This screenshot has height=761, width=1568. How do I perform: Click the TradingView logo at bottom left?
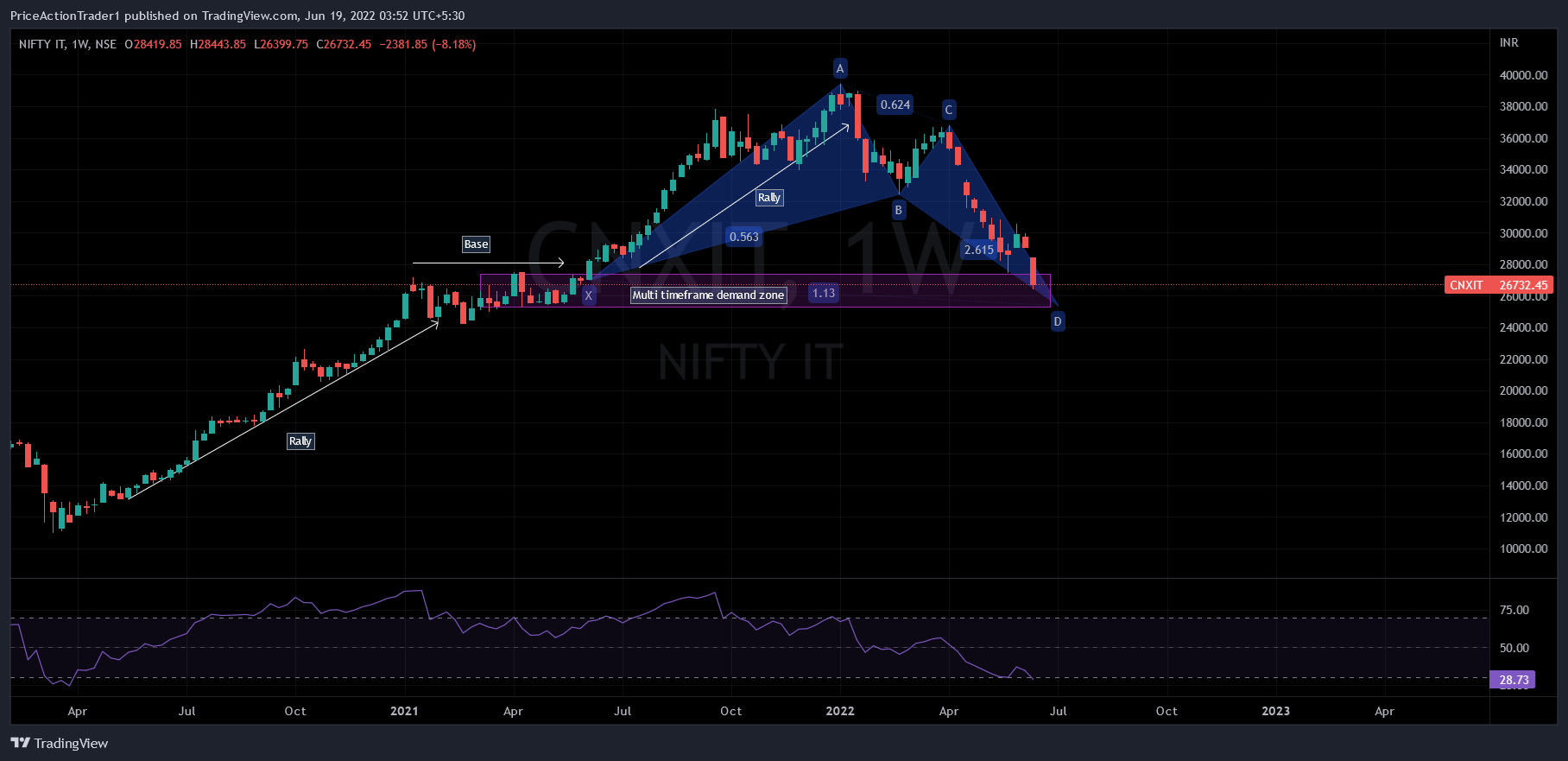tap(60, 743)
